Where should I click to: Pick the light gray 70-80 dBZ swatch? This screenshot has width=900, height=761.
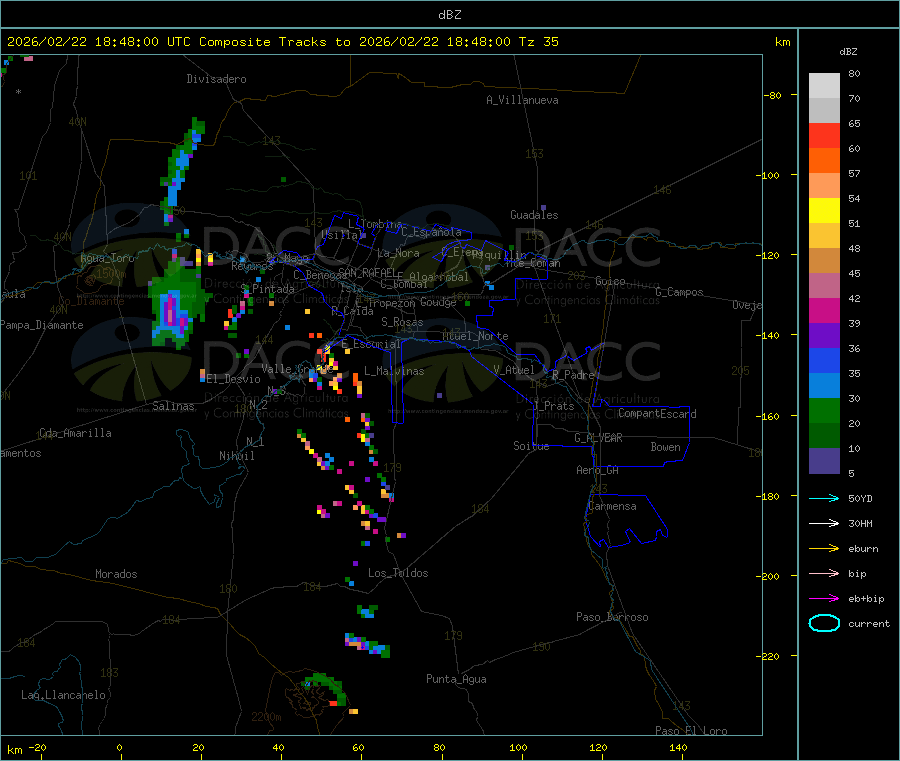824,86
